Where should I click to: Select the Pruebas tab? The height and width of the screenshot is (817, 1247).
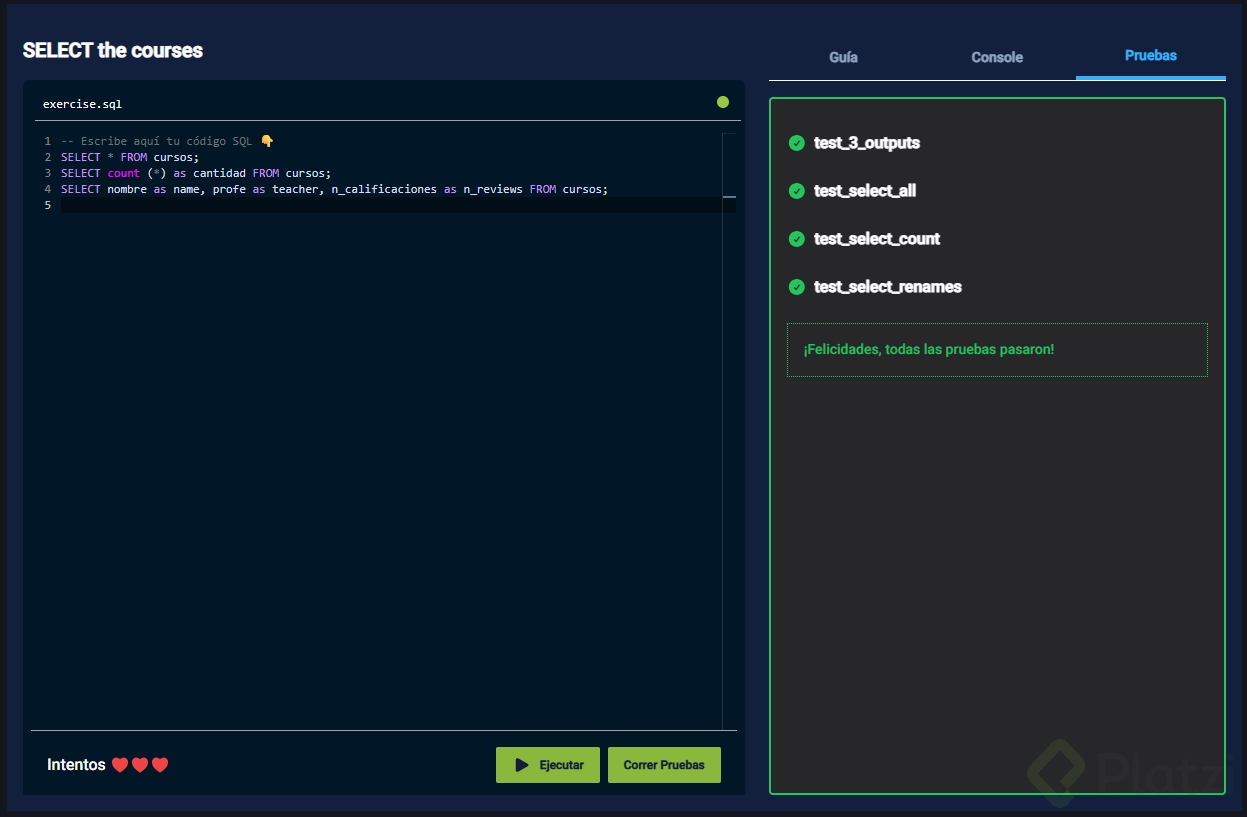pyautogui.click(x=1150, y=56)
